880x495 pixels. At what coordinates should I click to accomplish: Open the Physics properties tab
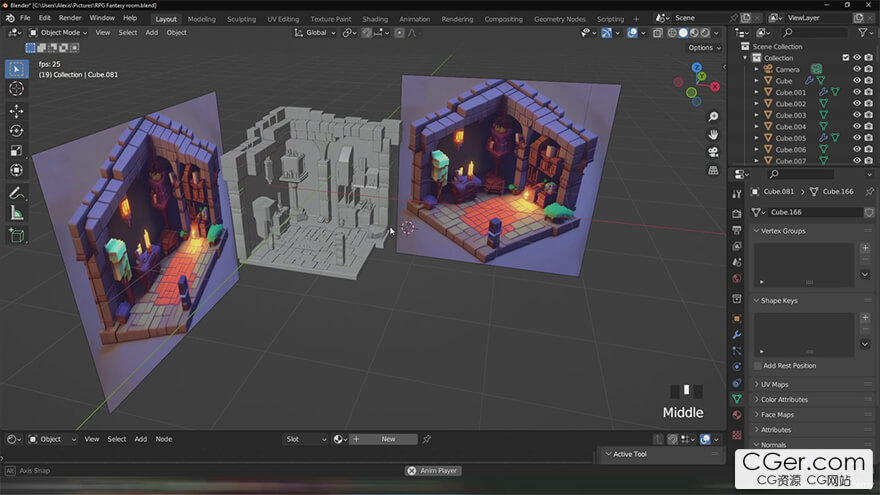[x=737, y=366]
